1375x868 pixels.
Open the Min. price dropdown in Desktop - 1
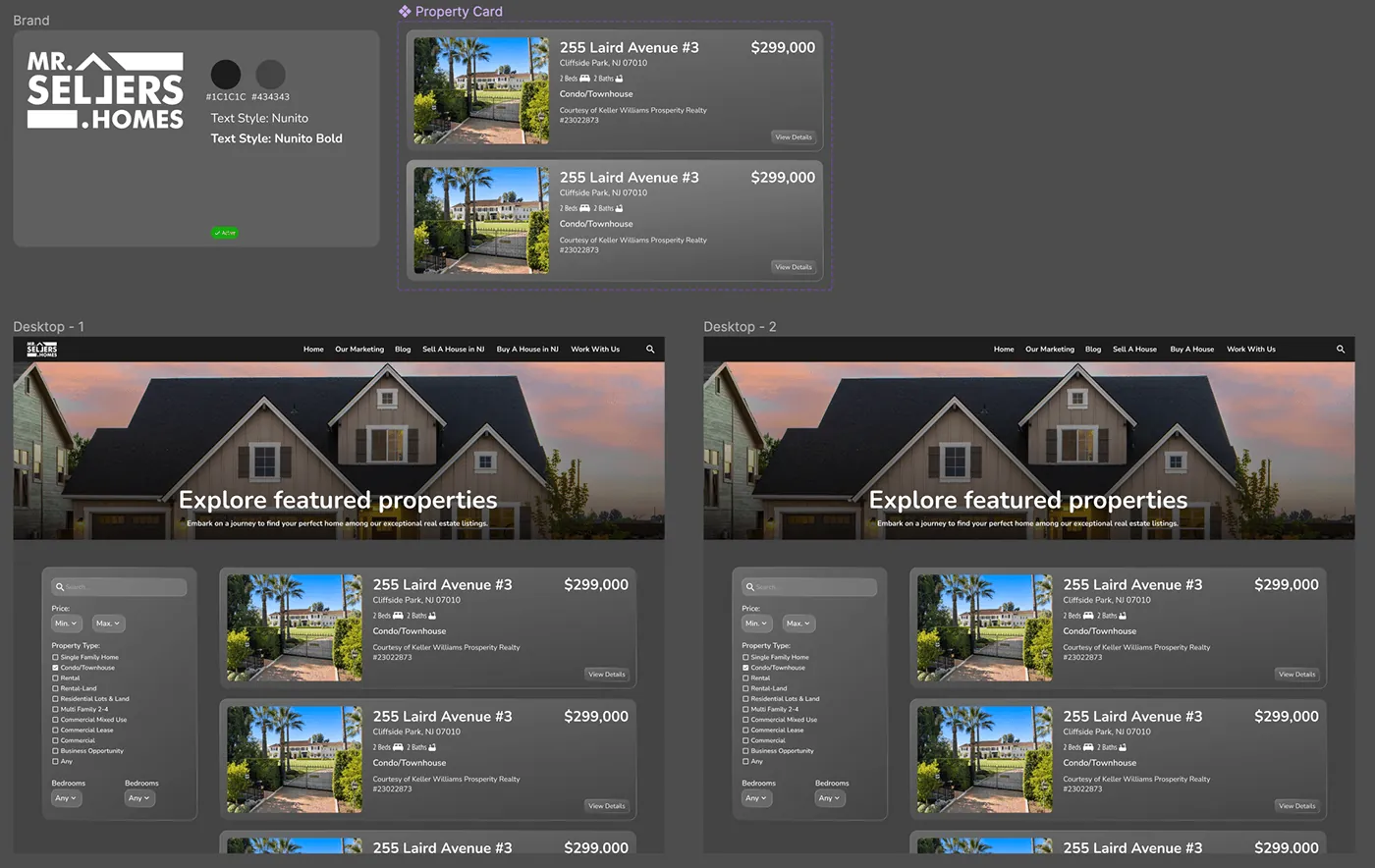66,624
